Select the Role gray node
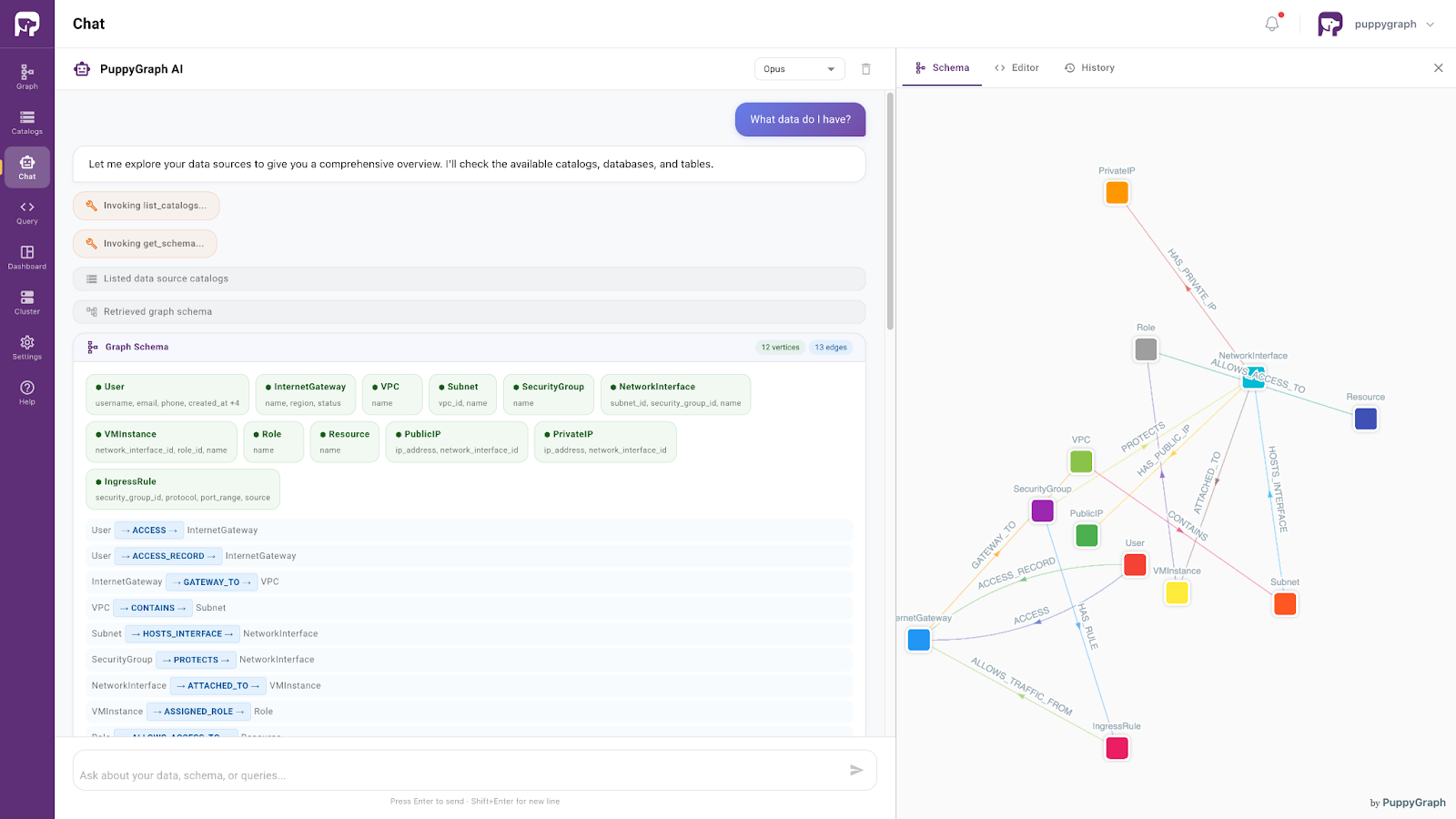This screenshot has width=1456, height=819. [1146, 349]
